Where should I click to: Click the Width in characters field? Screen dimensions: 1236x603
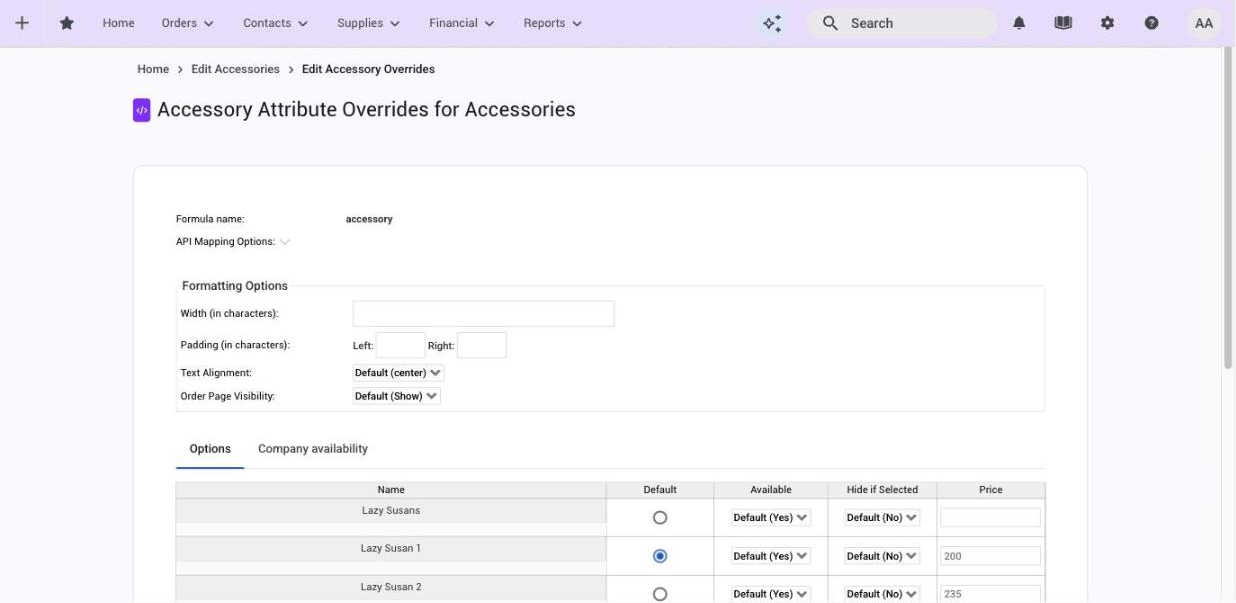[x=483, y=314]
